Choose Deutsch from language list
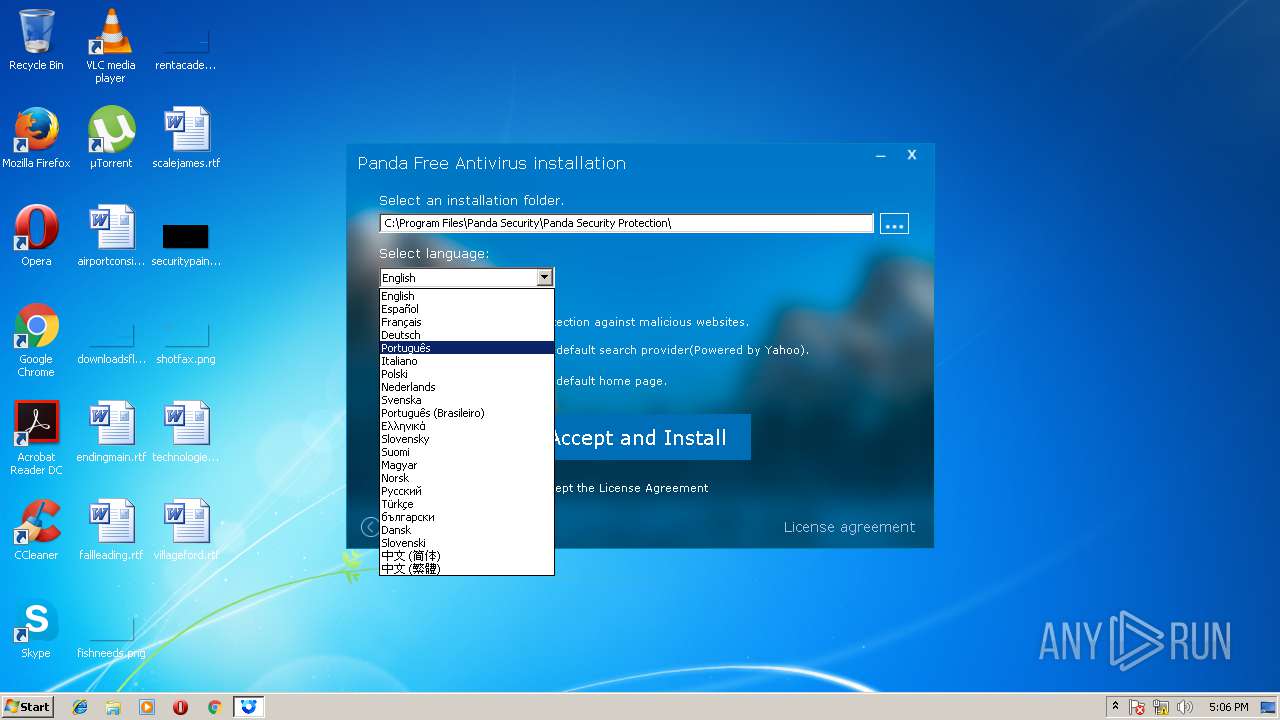 (467, 335)
